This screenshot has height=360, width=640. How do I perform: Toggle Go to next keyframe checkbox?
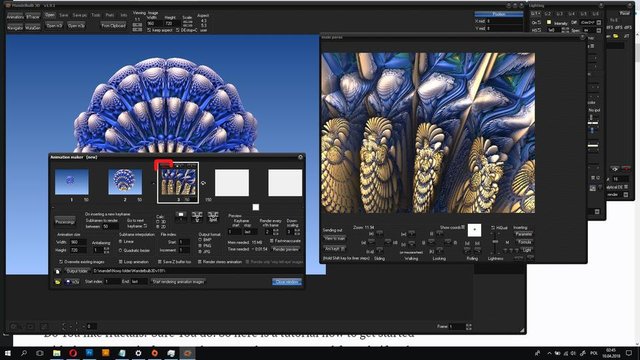tap(145, 226)
